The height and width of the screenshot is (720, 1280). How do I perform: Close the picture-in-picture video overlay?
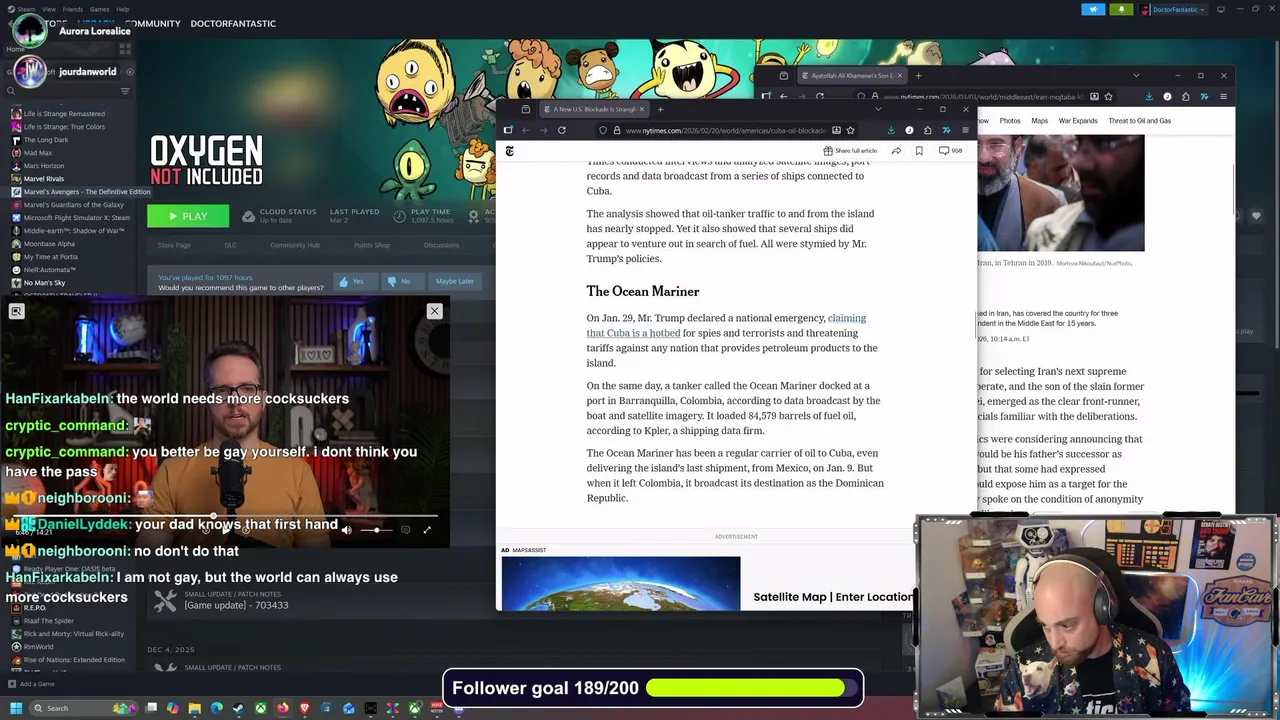(434, 311)
